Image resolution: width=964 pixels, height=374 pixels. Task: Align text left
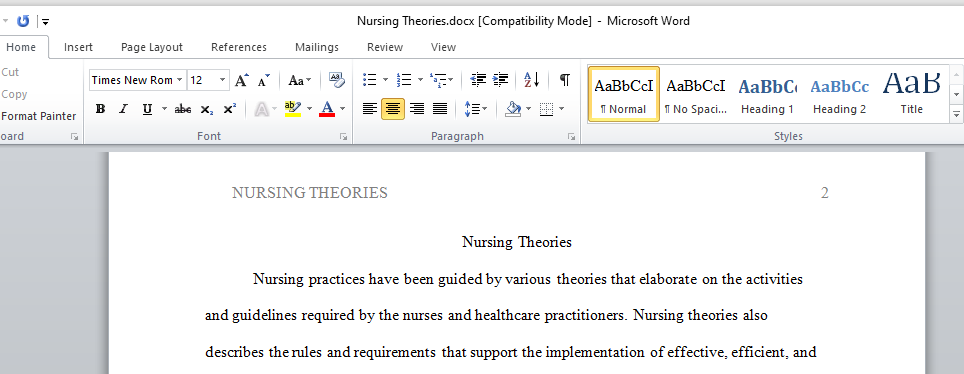[x=369, y=109]
